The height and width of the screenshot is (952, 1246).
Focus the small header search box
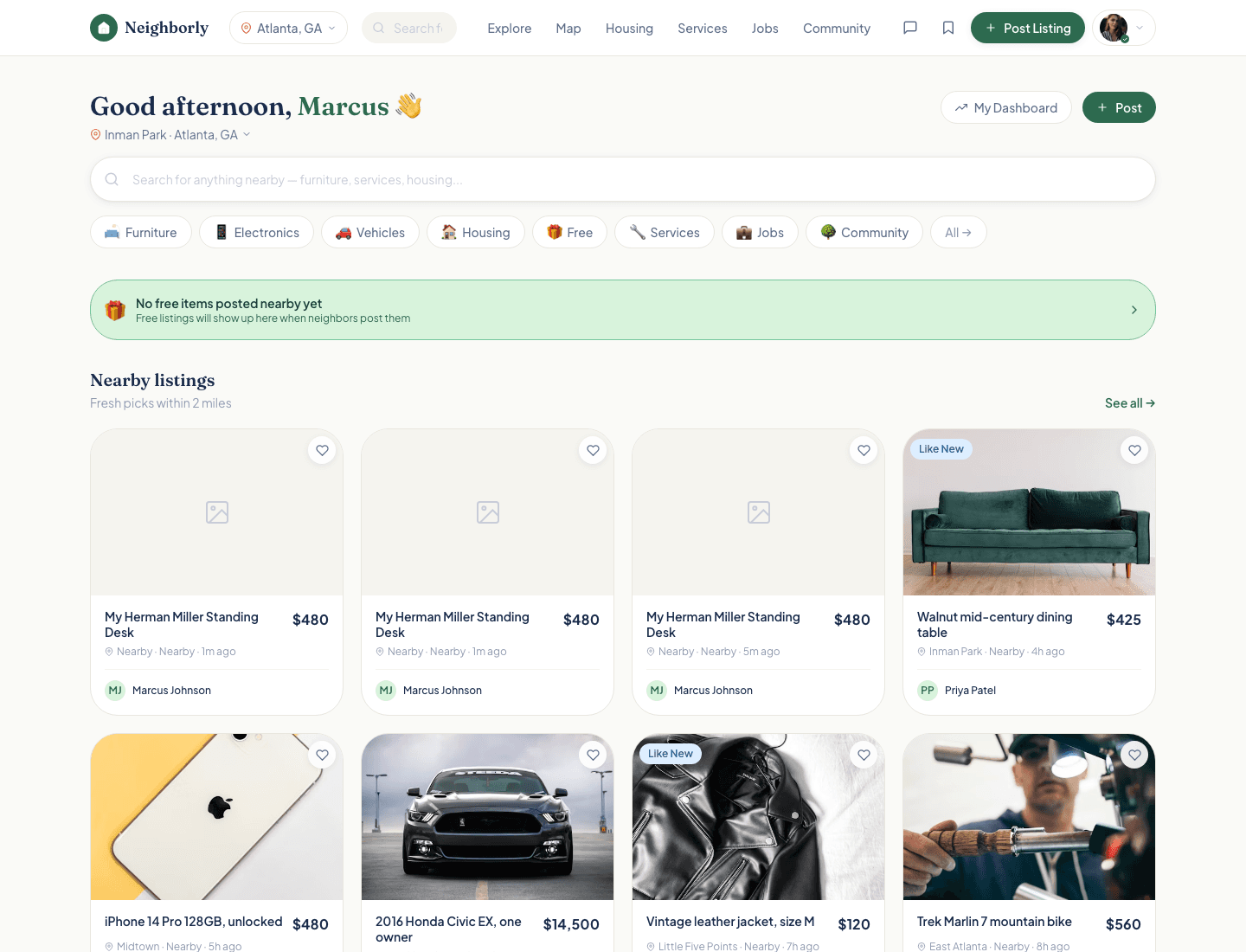(x=409, y=28)
